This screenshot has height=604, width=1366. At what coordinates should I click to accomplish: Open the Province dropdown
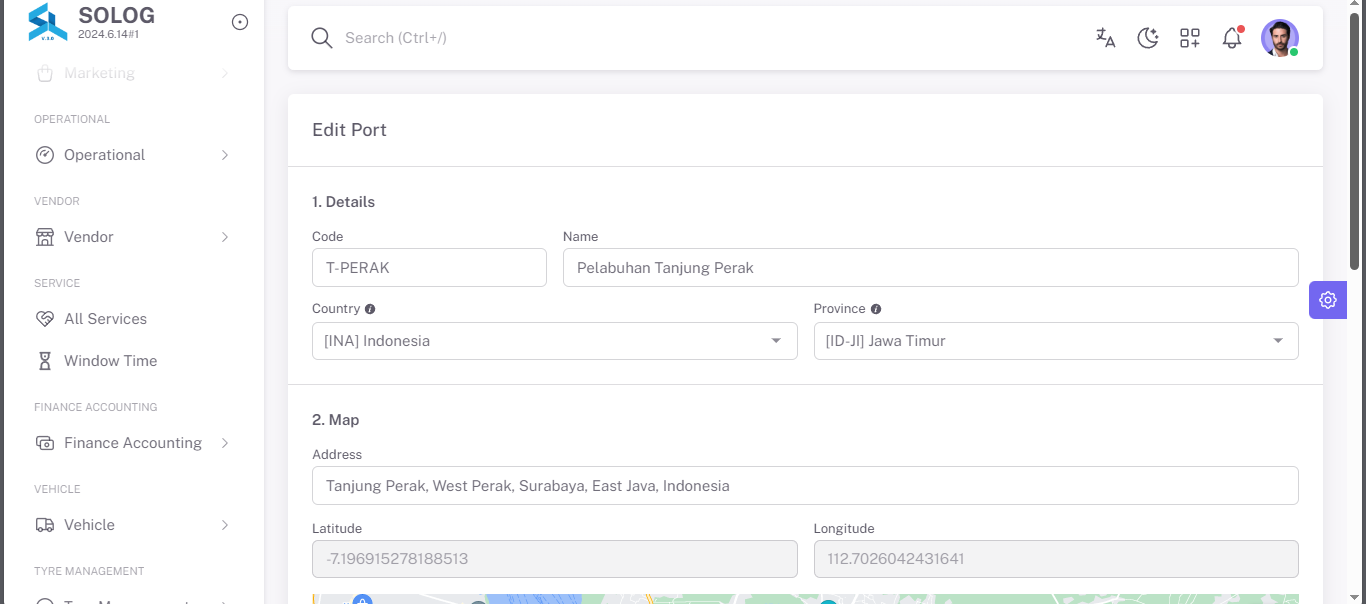1056,341
